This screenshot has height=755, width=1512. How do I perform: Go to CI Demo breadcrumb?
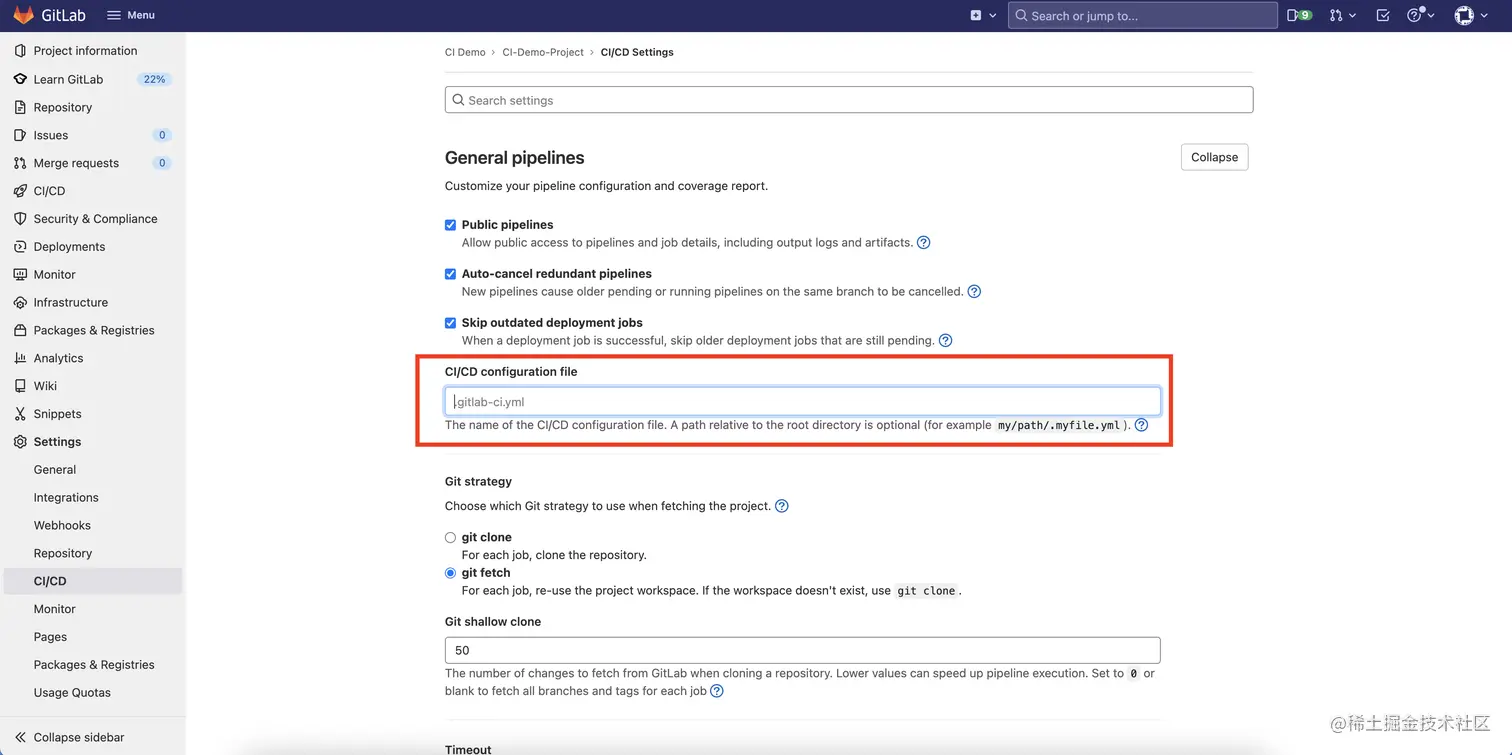(x=465, y=52)
